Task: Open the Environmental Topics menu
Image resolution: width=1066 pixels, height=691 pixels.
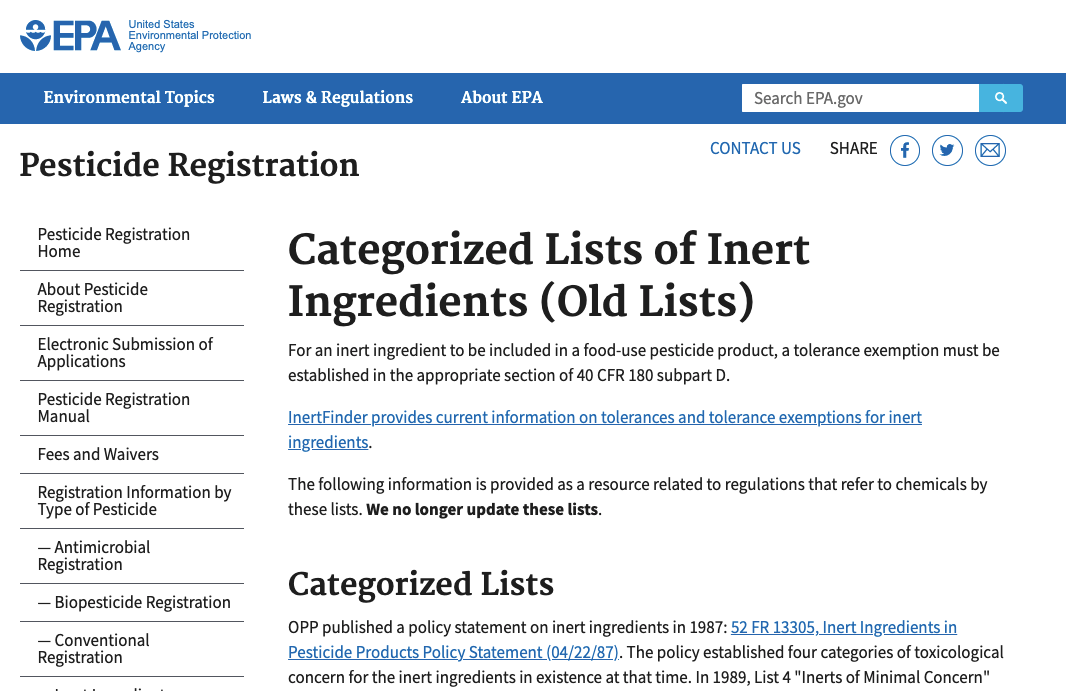Action: coord(129,98)
